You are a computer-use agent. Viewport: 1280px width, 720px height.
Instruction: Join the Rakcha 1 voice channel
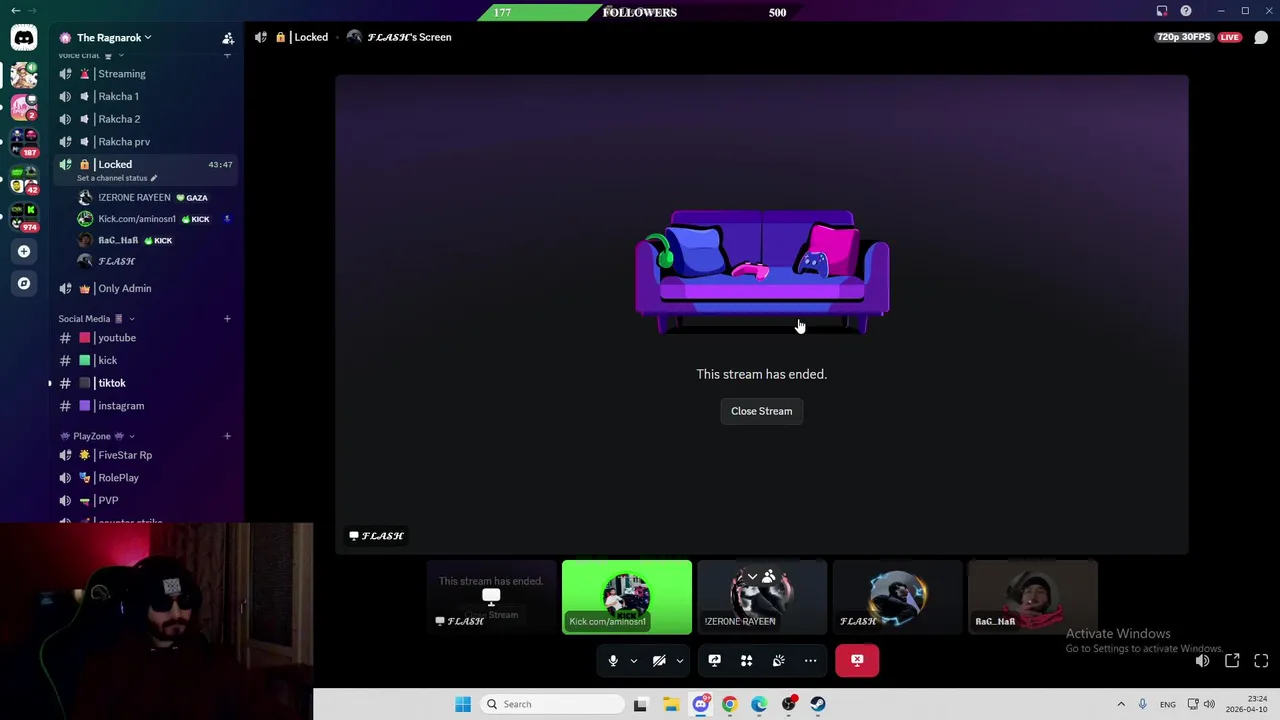[x=145, y=97]
